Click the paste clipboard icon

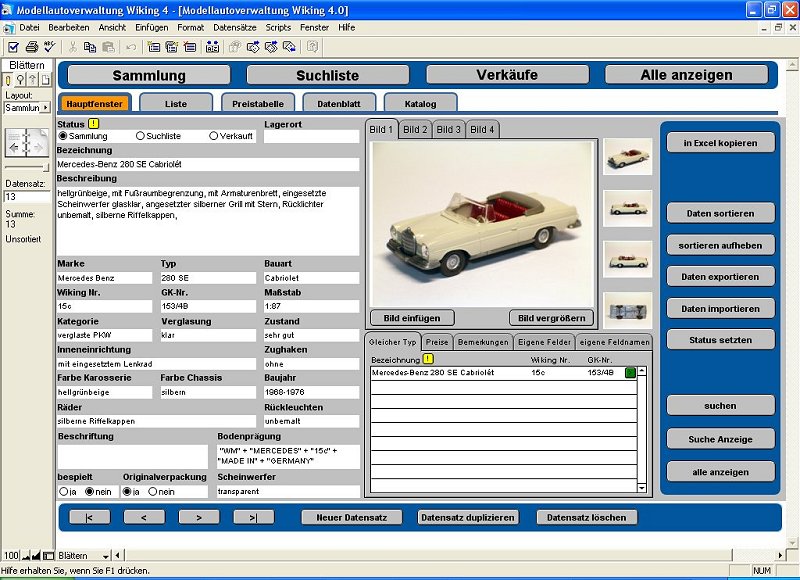point(108,47)
